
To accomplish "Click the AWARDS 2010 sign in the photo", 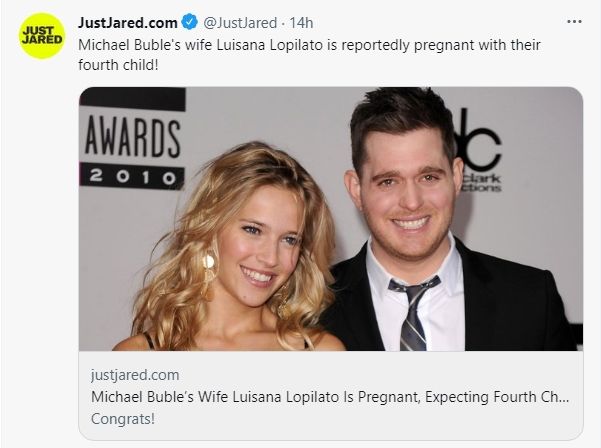I will coord(133,139).
